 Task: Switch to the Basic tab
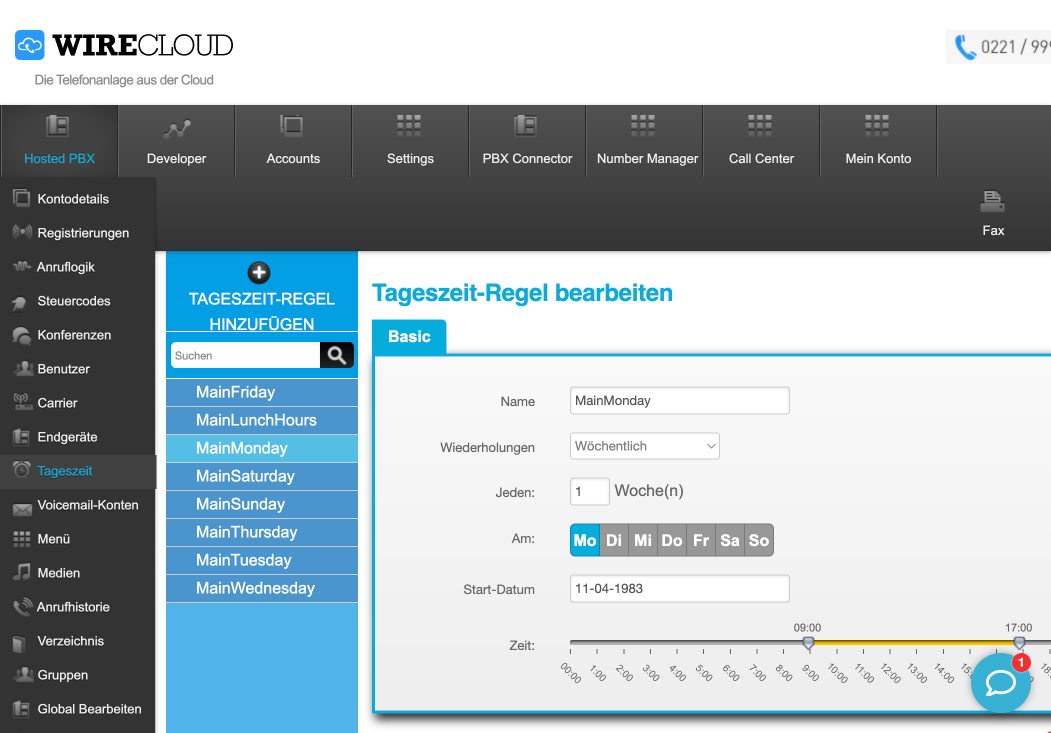pos(409,336)
